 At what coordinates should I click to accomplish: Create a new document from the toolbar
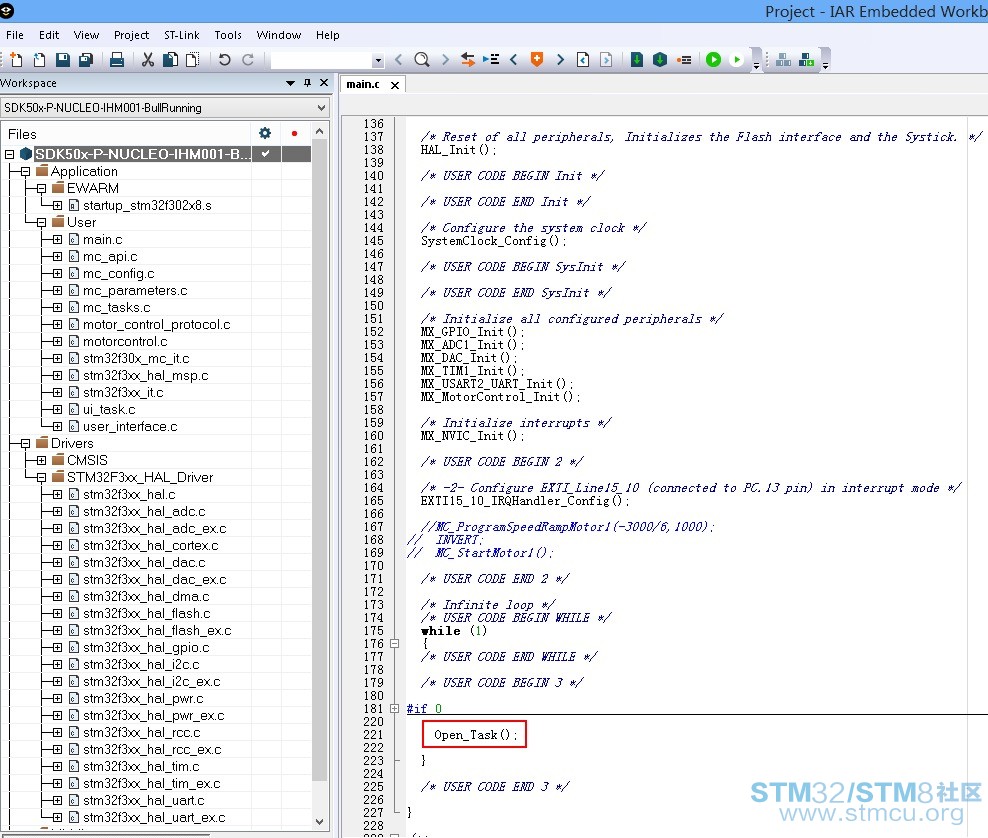click(16, 60)
